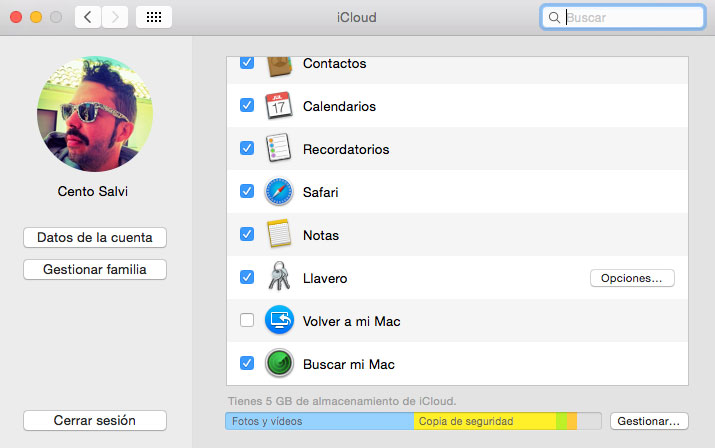
Task: Click the Cento Salvi account name
Action: click(93, 191)
